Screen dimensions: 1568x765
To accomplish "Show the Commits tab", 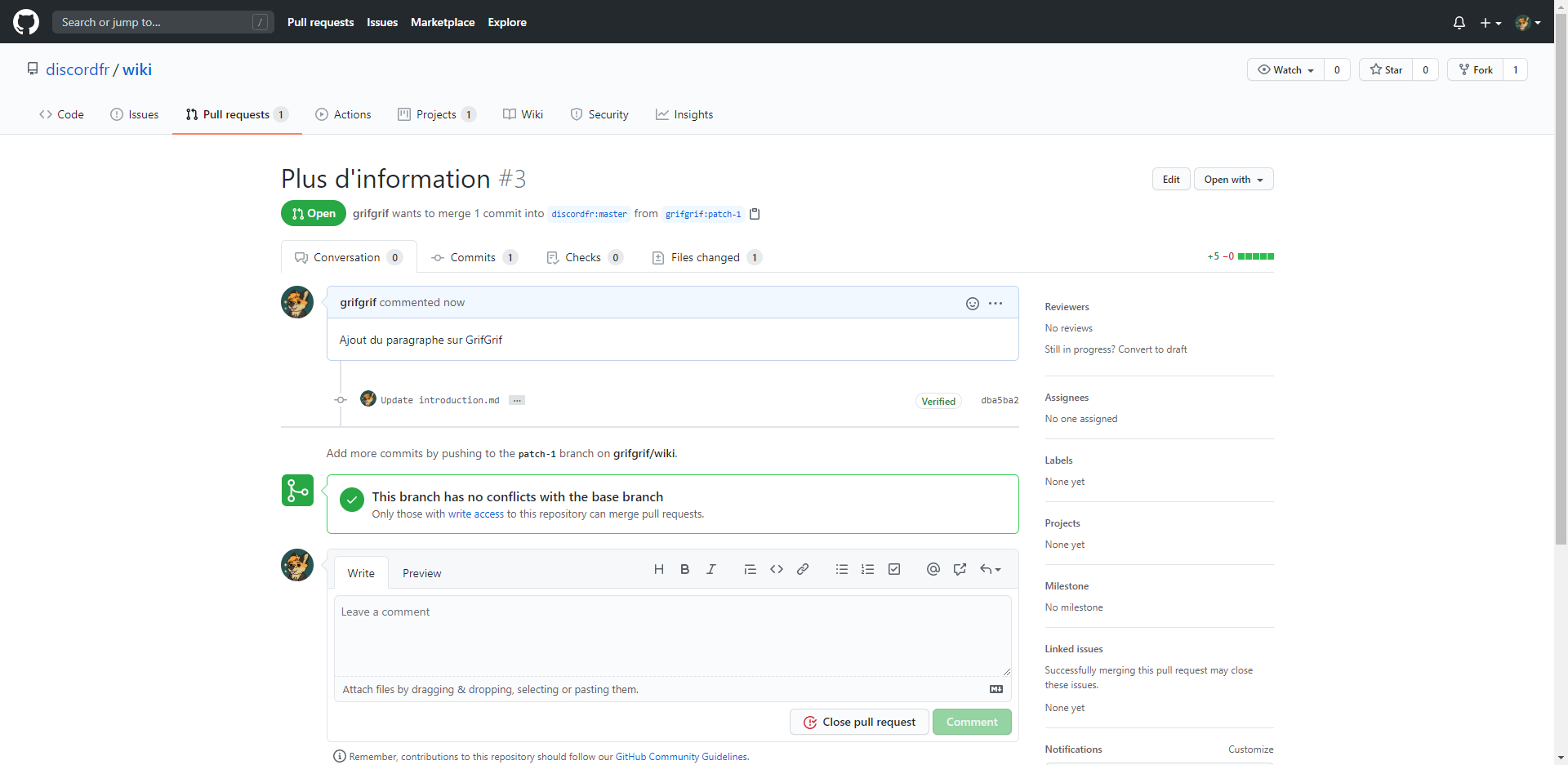I will (x=474, y=257).
